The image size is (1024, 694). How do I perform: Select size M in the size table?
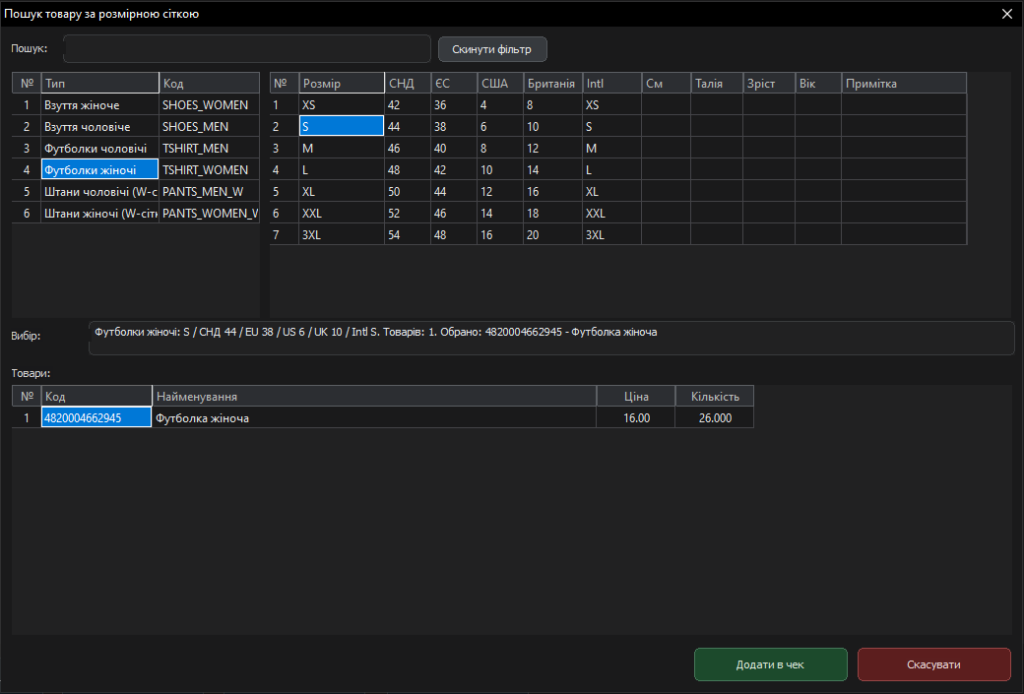tap(341, 148)
